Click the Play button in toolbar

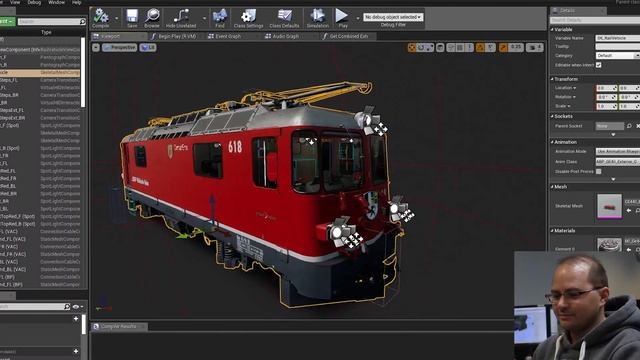(342, 18)
